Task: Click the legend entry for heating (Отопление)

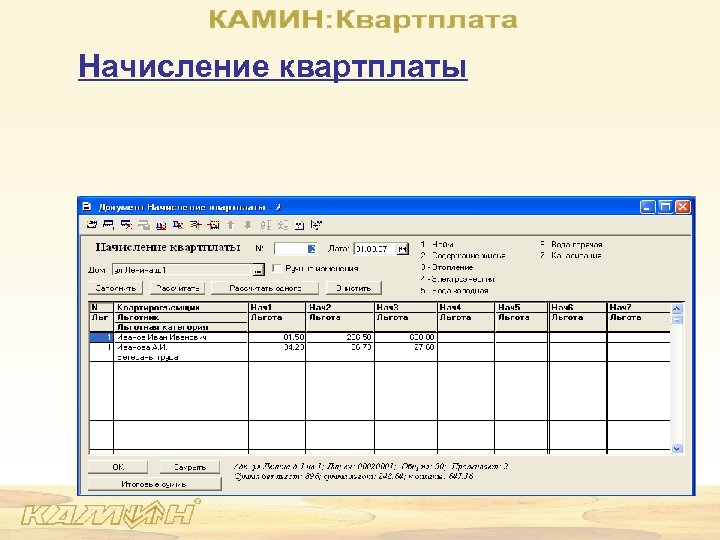Action: point(447,267)
